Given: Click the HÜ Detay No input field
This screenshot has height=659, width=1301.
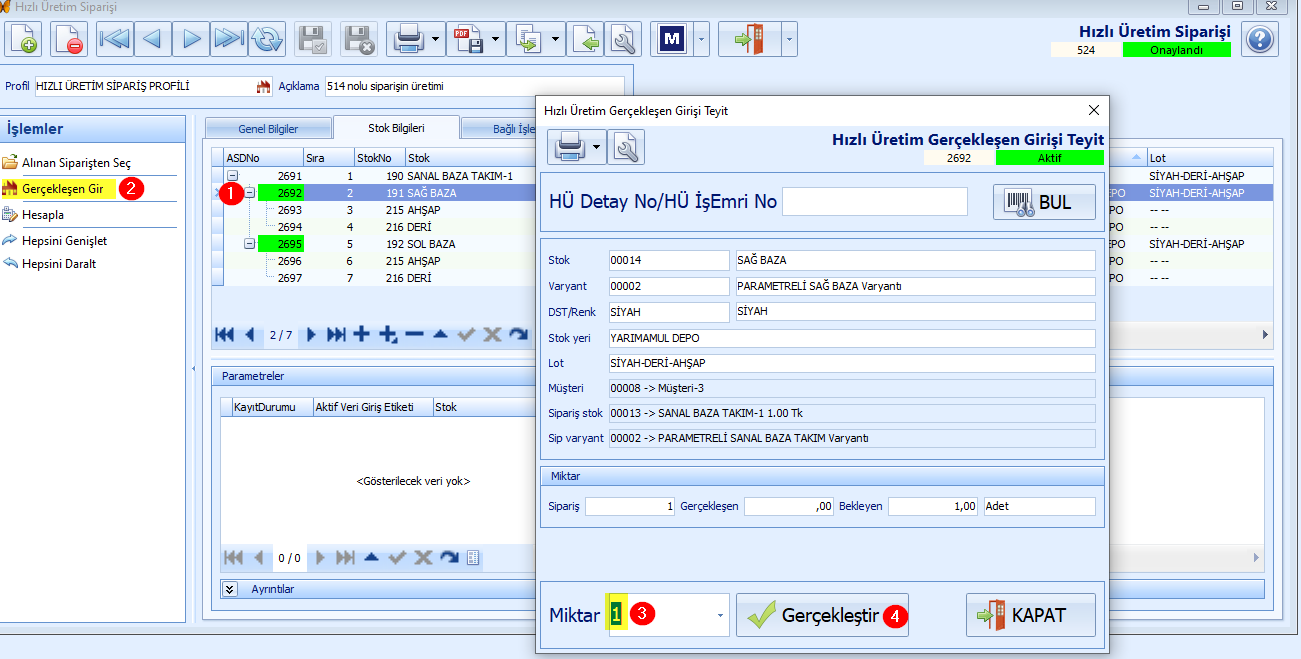Looking at the screenshot, I should tap(875, 202).
